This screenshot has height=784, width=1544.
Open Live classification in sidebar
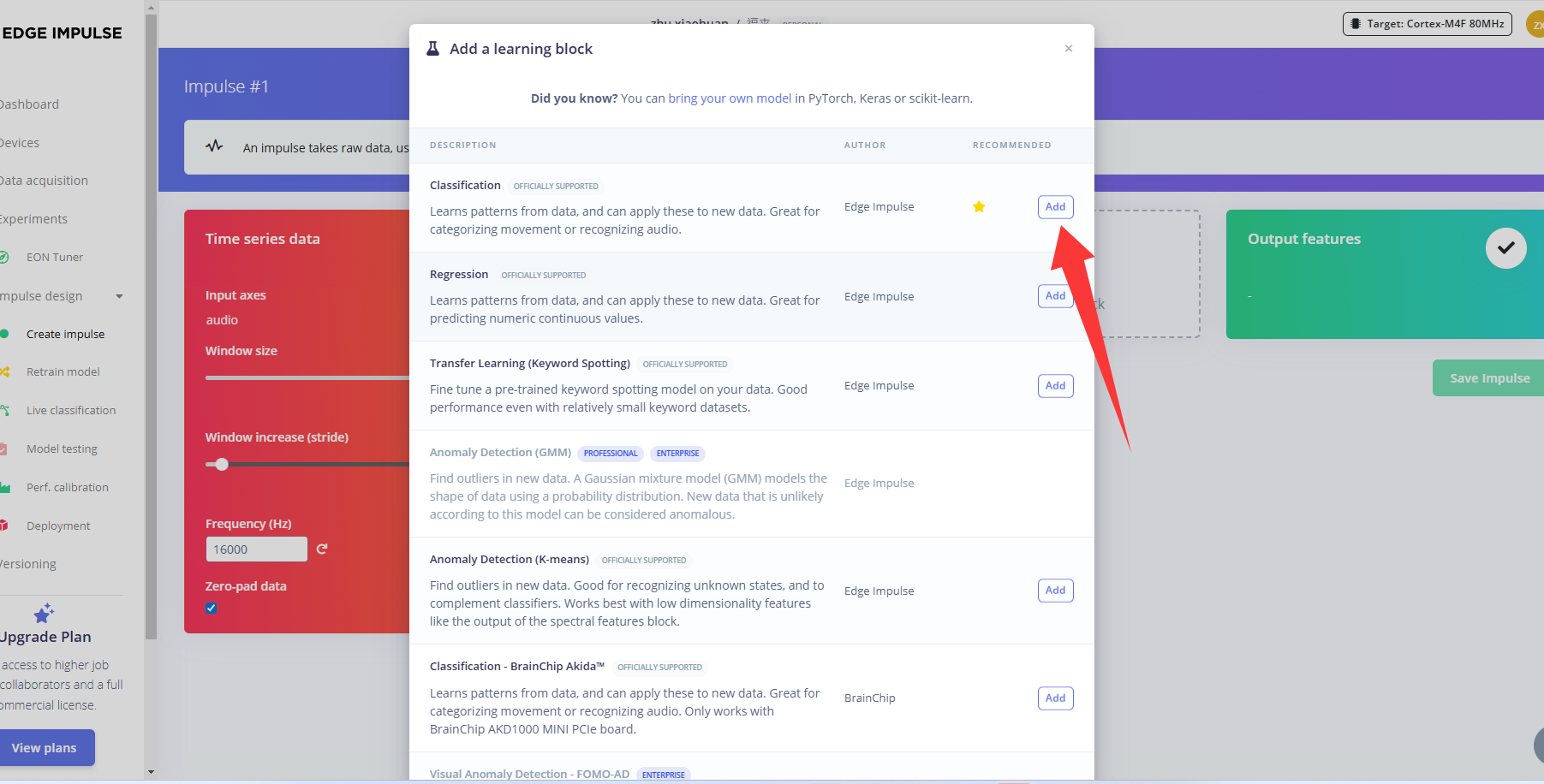pyautogui.click(x=70, y=411)
